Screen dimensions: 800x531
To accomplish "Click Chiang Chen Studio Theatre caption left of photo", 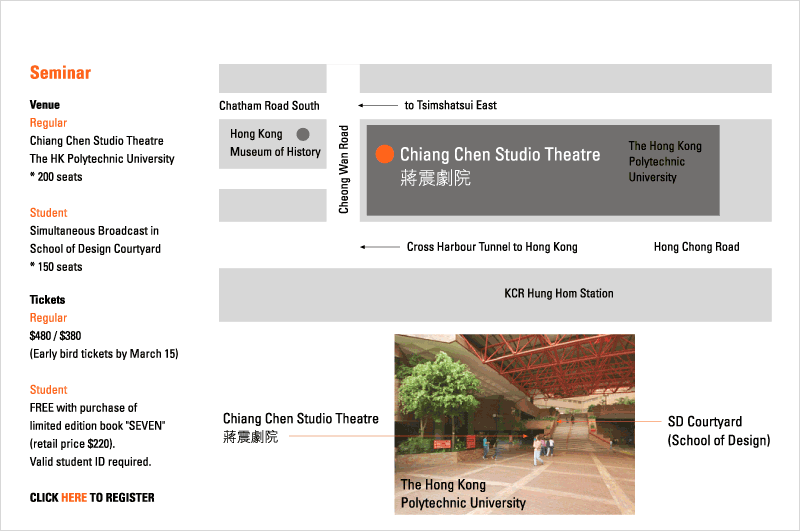I will pos(300,419).
